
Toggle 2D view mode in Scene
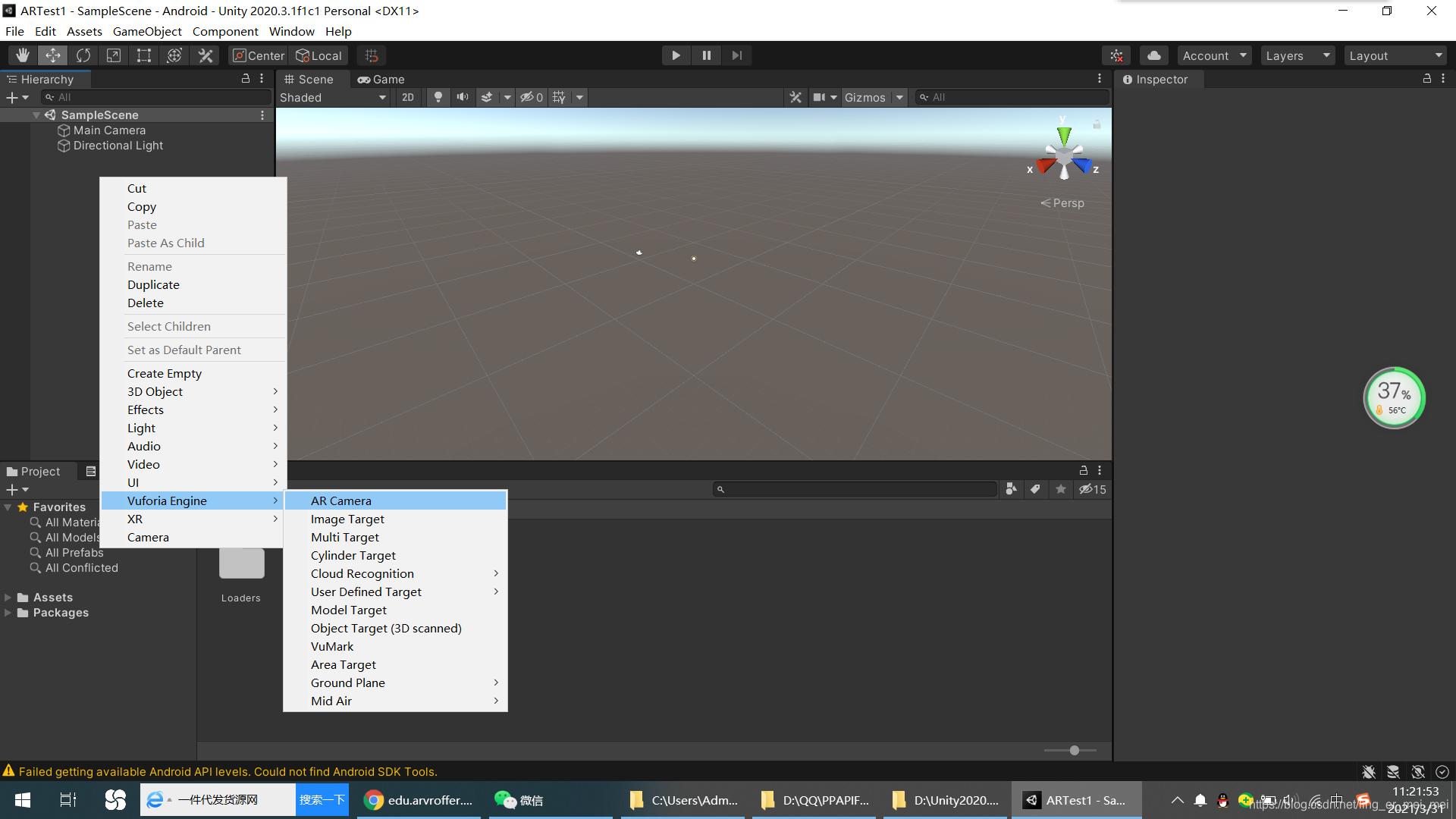coord(408,97)
